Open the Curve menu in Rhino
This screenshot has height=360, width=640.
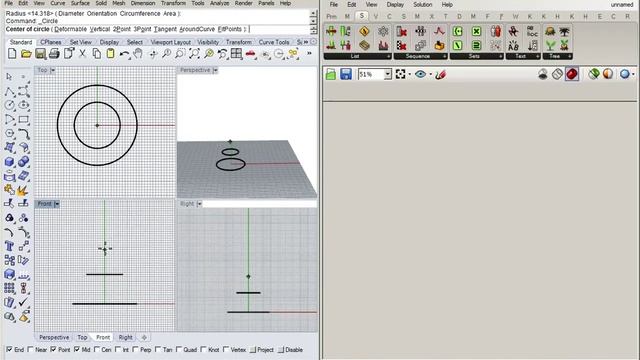(x=58, y=3)
